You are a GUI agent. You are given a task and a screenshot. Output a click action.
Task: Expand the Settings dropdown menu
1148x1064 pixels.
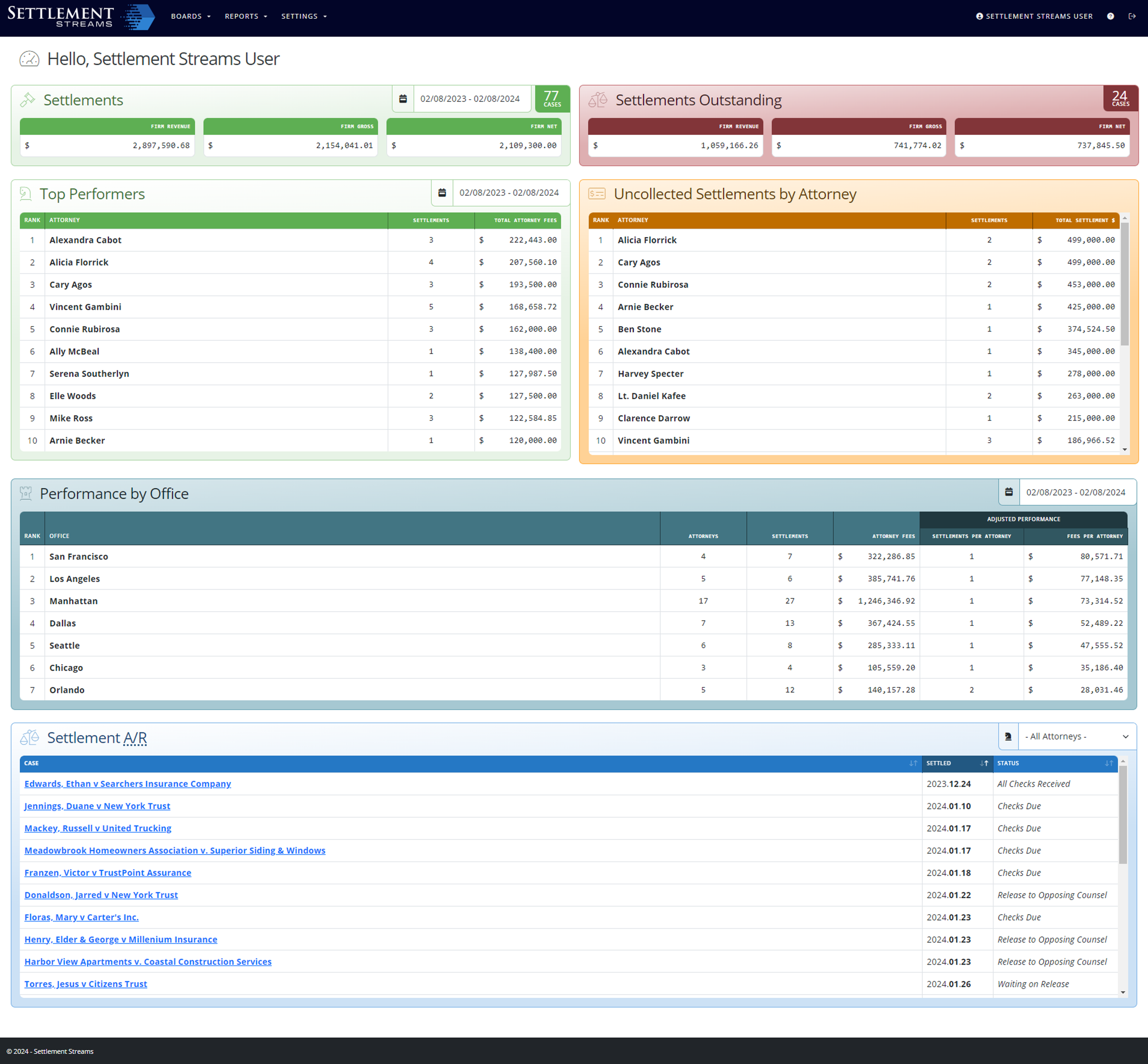[304, 16]
